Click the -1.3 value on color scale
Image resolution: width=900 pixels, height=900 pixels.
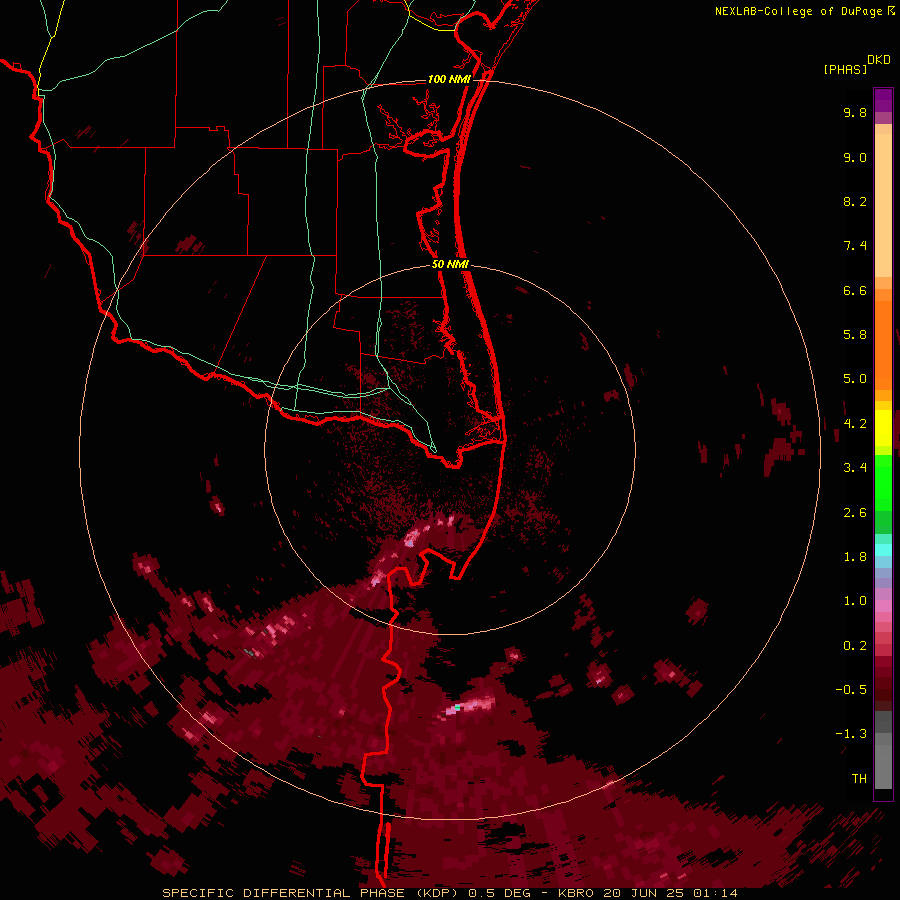pos(851,734)
